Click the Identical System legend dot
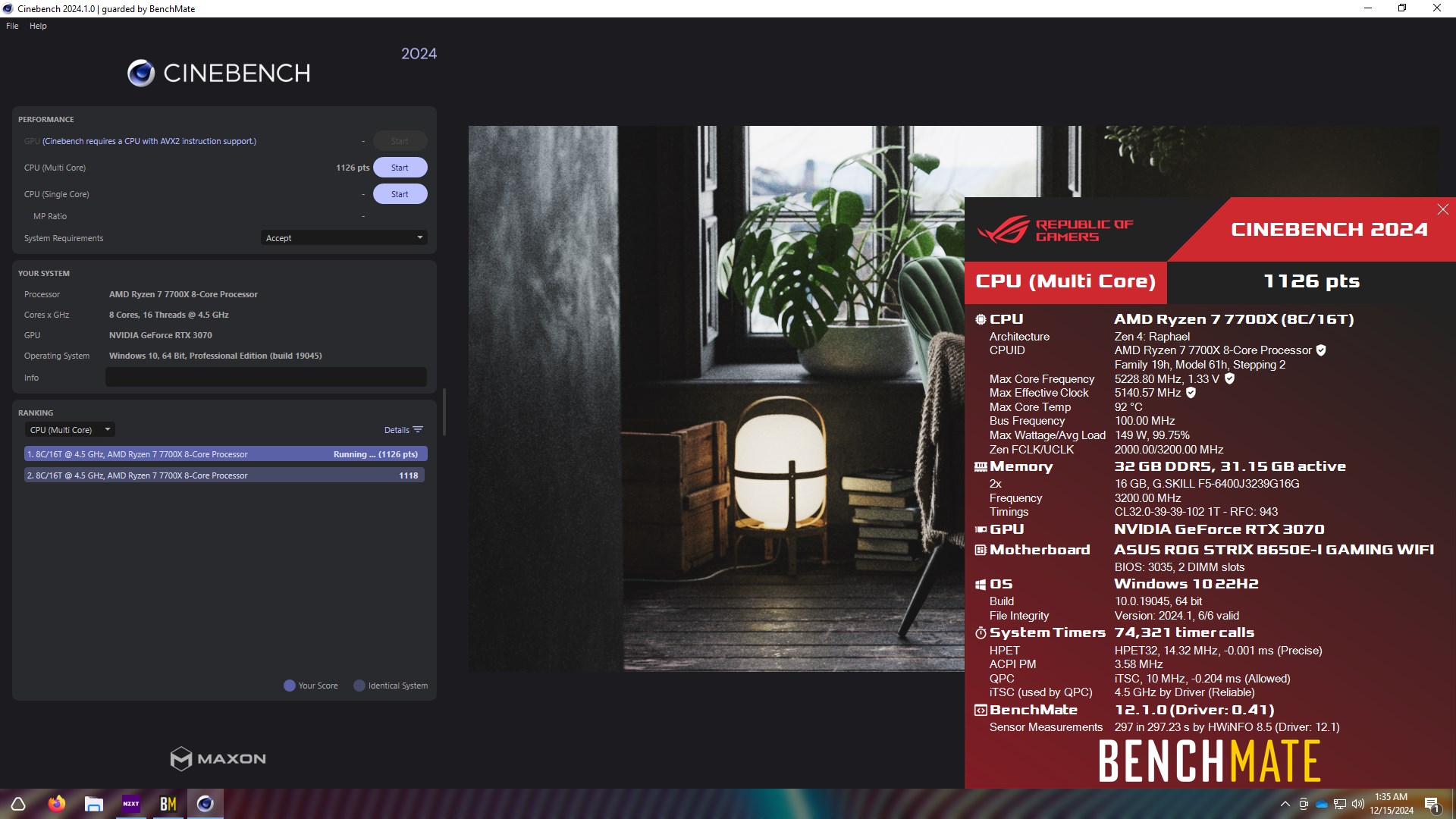Screen dimensions: 1456x819 pyautogui.click(x=359, y=686)
